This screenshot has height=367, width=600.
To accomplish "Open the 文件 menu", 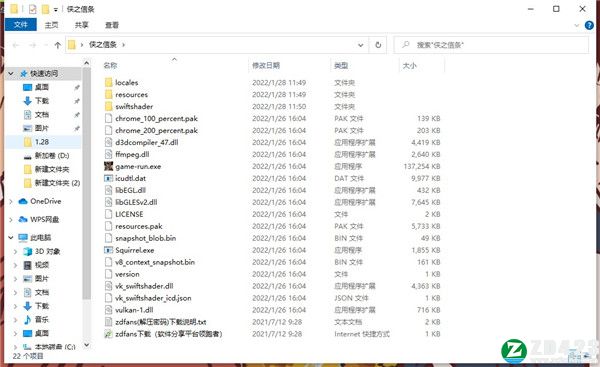I will click(21, 25).
